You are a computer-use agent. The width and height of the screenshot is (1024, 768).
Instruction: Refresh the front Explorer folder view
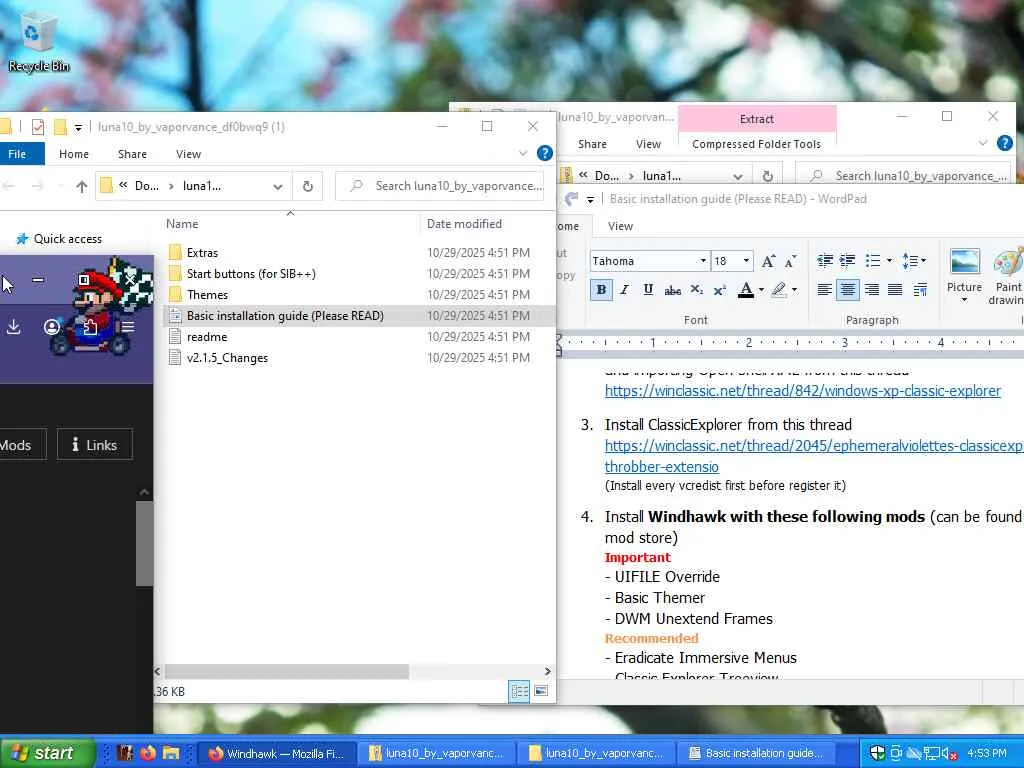(308, 187)
